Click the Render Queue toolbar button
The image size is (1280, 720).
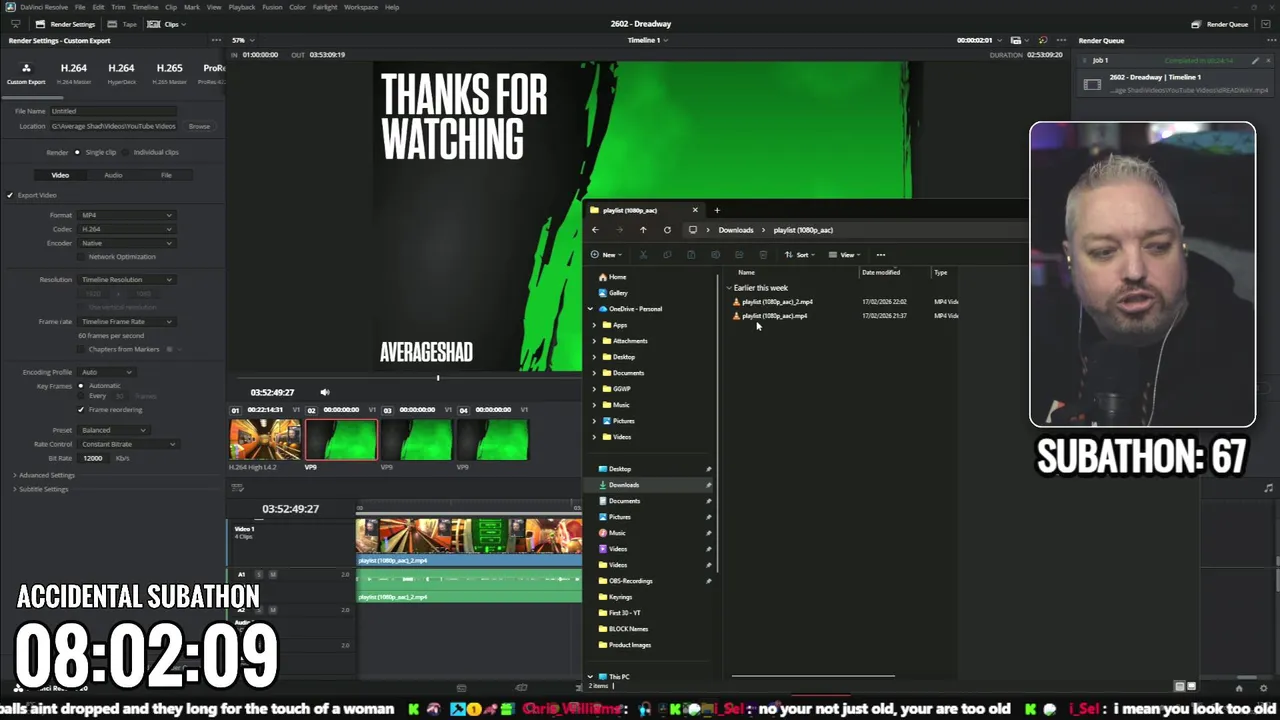1220,24
